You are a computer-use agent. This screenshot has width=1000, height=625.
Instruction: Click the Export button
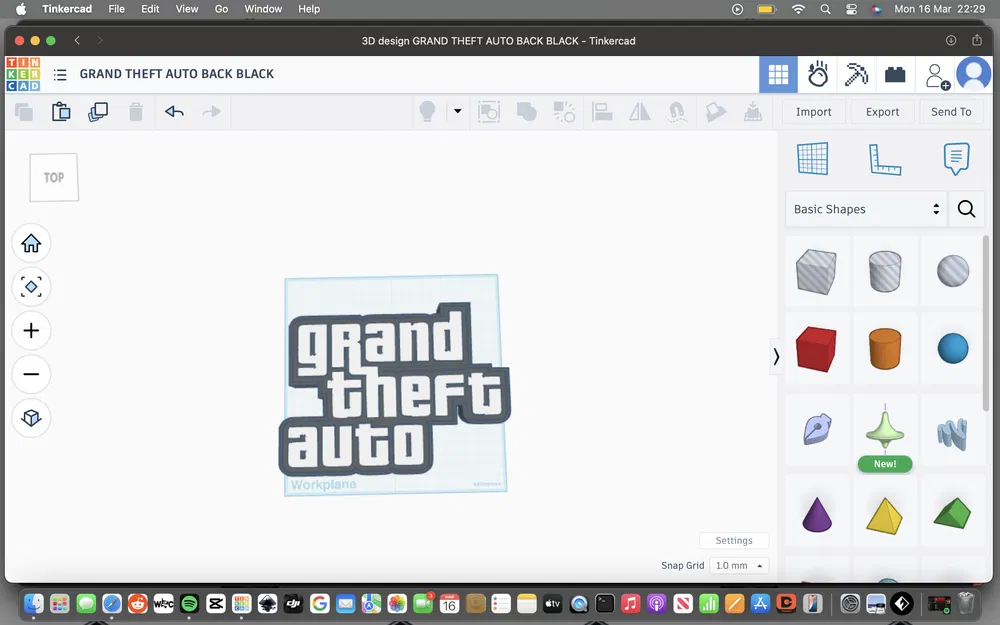[x=881, y=112]
